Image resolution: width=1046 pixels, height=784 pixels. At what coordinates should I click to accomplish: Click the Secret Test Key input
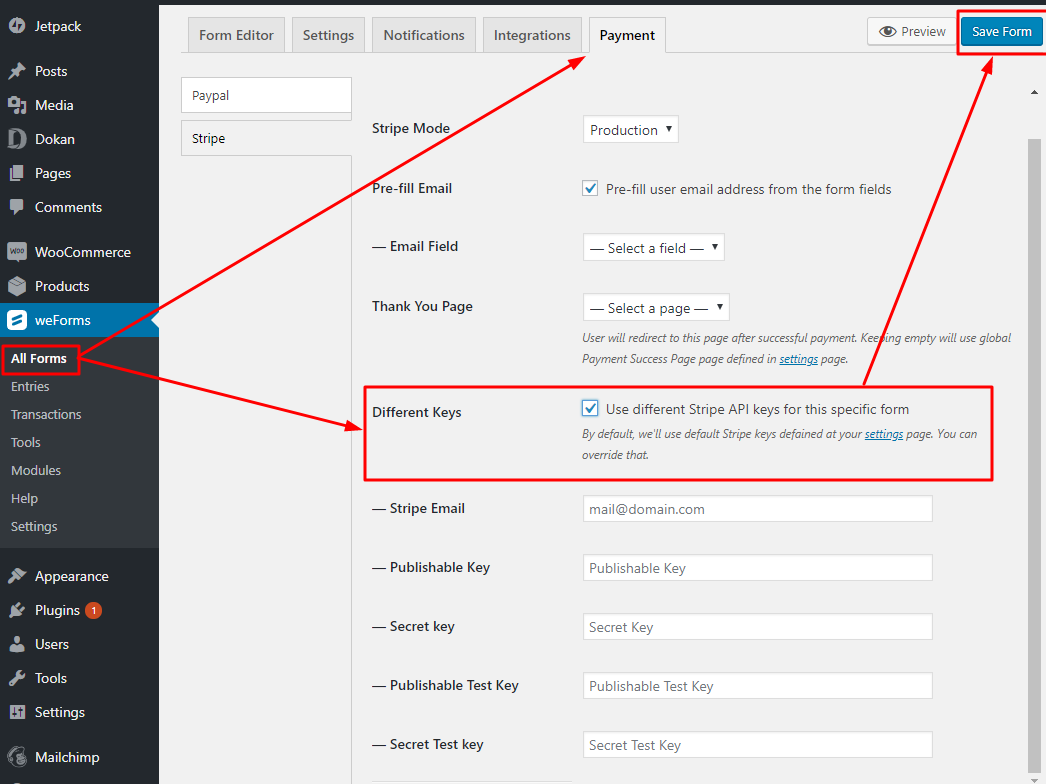(x=757, y=745)
